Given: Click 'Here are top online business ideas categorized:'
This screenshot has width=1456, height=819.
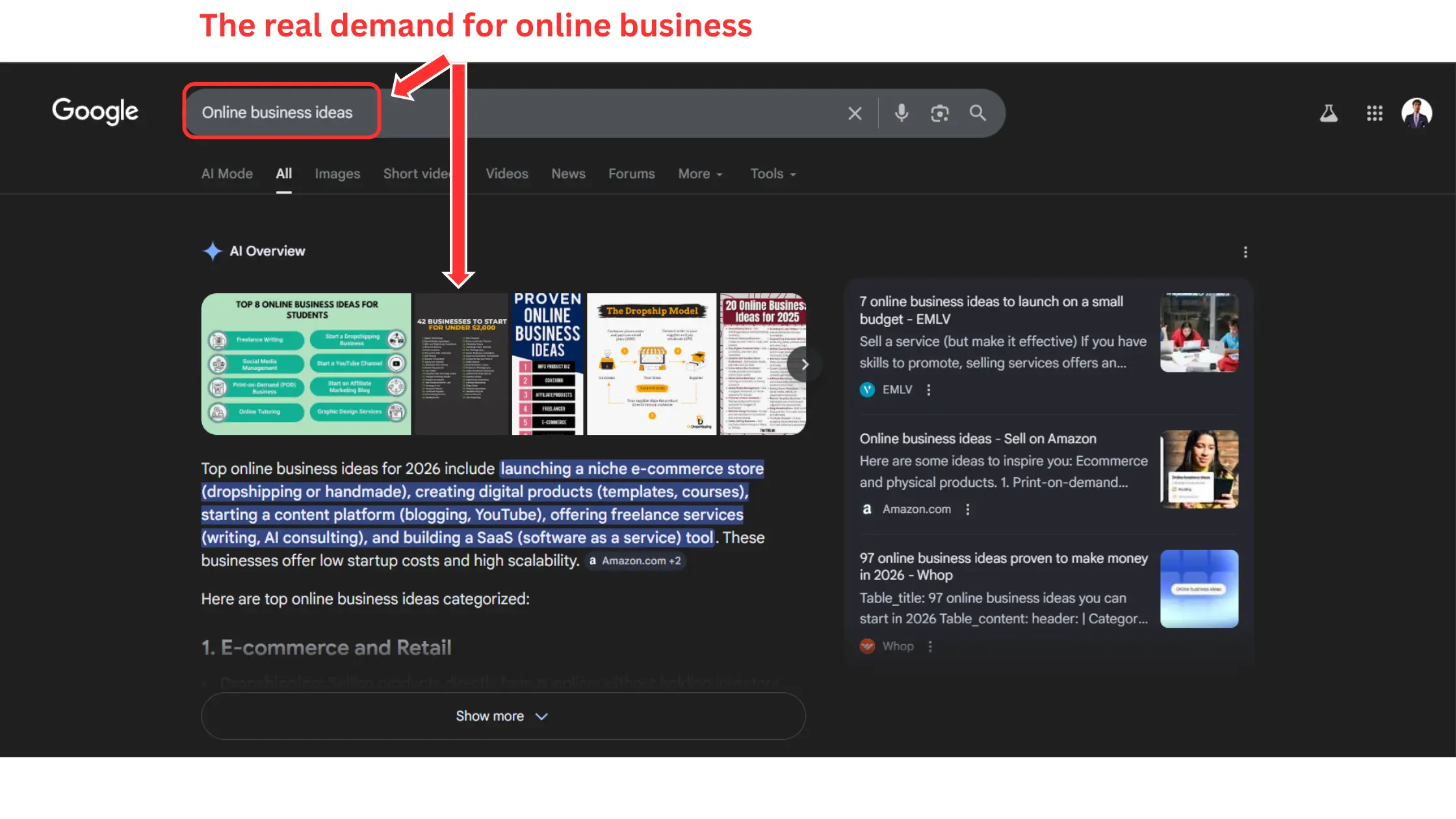Looking at the screenshot, I should [x=365, y=599].
